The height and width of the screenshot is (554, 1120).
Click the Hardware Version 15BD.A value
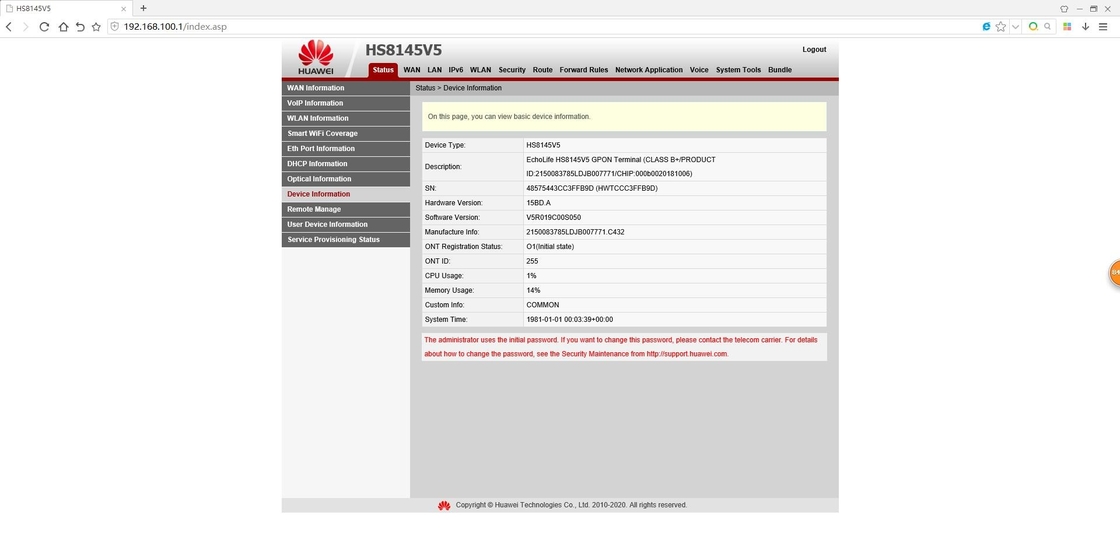point(539,203)
